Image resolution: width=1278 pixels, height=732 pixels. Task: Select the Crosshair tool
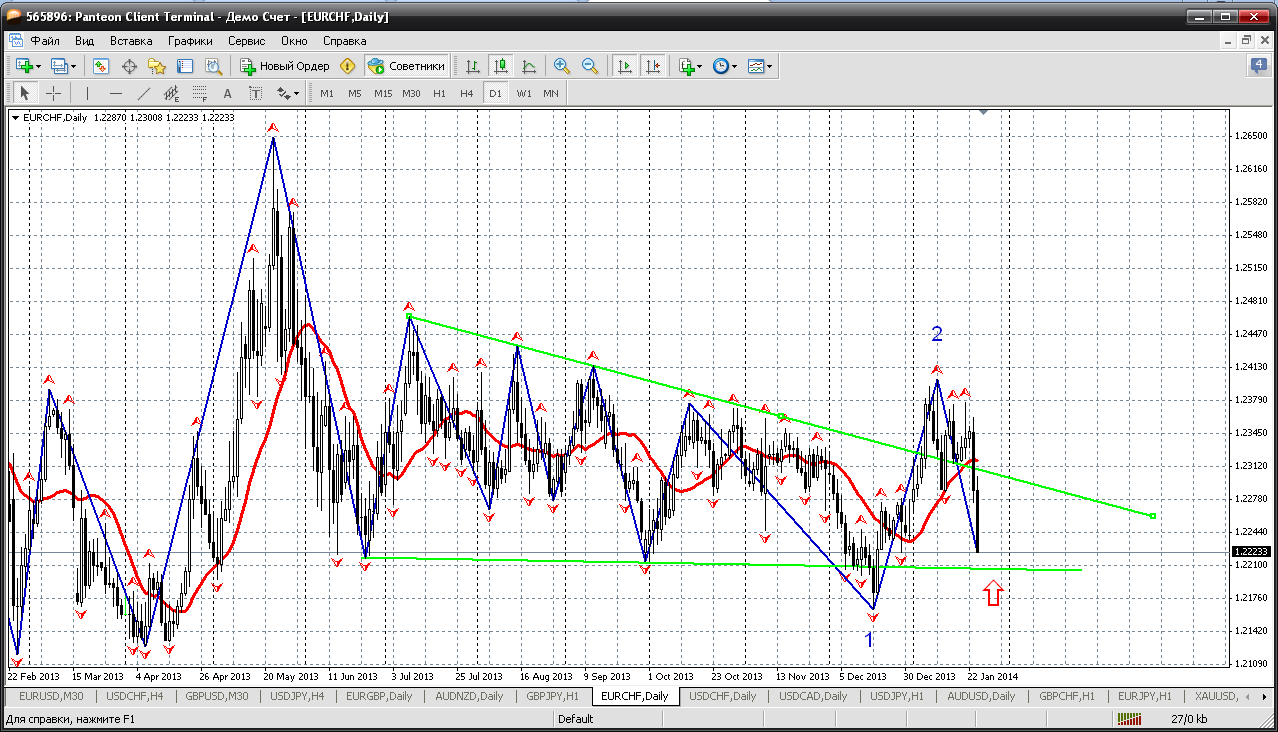pos(53,93)
